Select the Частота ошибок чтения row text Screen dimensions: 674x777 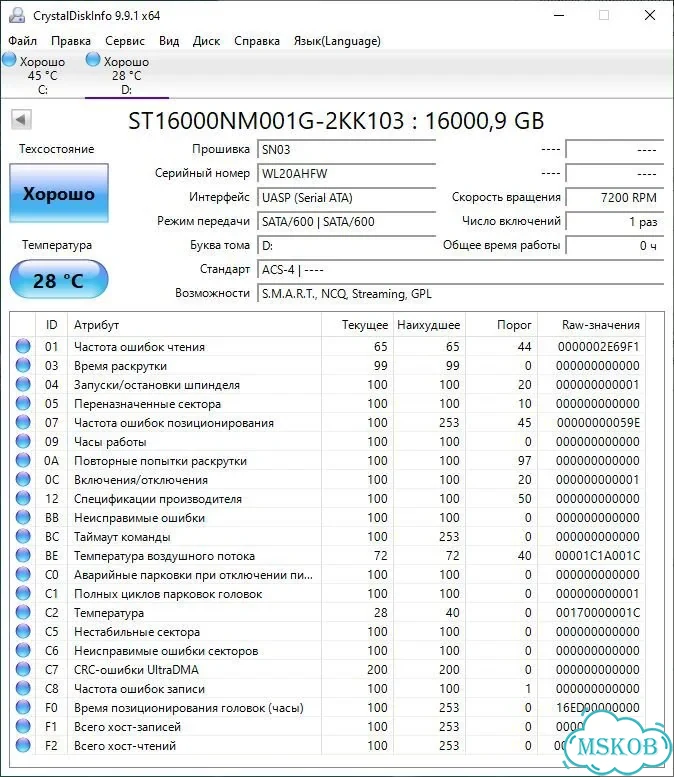click(x=139, y=347)
